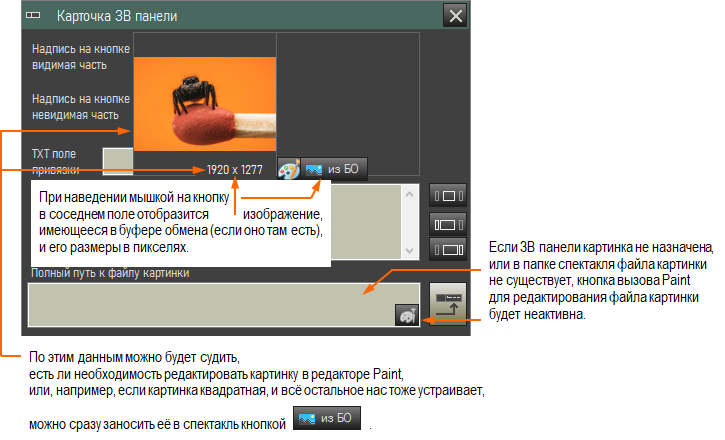Select the left-wide panel layout icon
This screenshot has width=725, height=440.
[448, 225]
